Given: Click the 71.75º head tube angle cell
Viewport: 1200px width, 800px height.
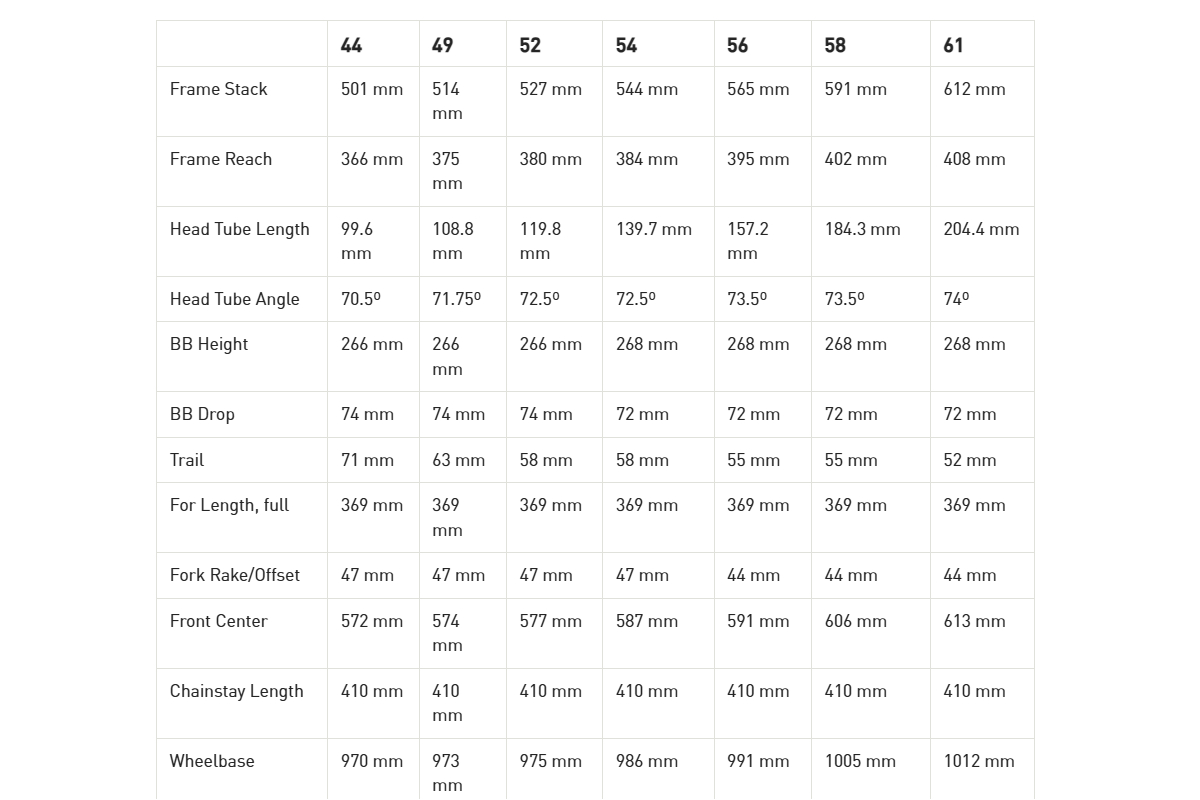Looking at the screenshot, I should (457, 299).
